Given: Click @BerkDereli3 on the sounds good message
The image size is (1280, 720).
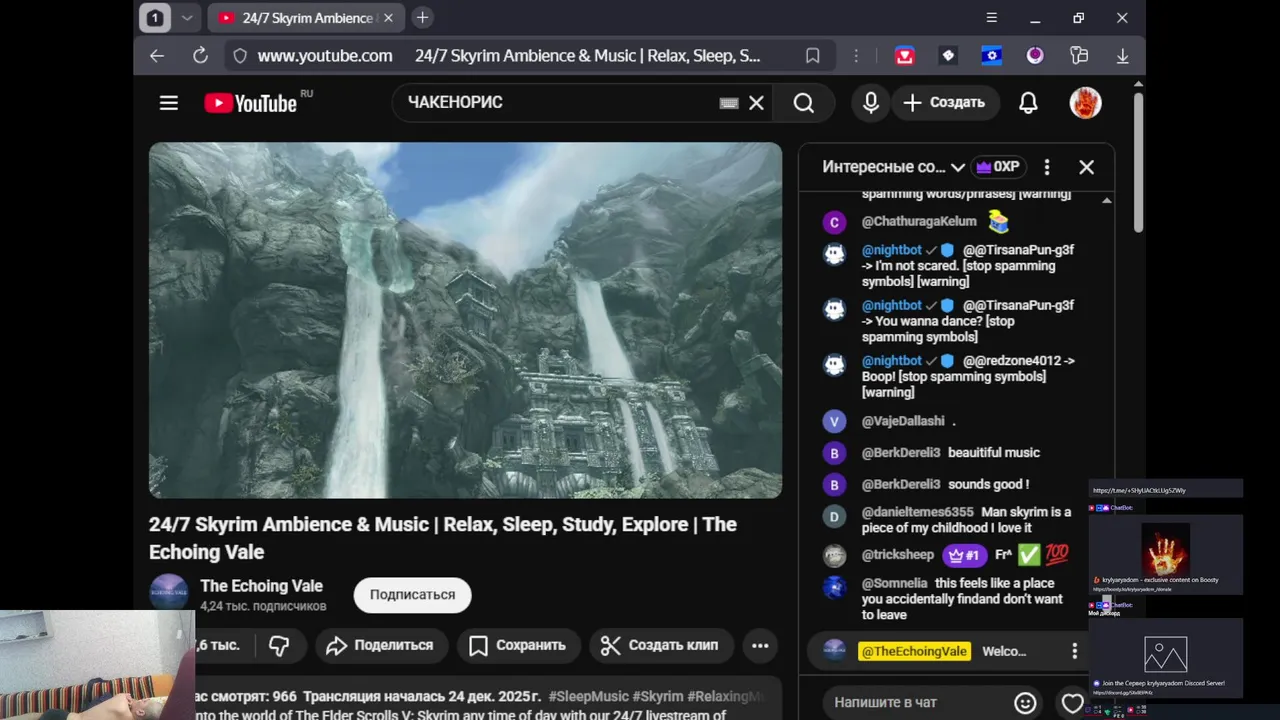Looking at the screenshot, I should click(x=901, y=485).
